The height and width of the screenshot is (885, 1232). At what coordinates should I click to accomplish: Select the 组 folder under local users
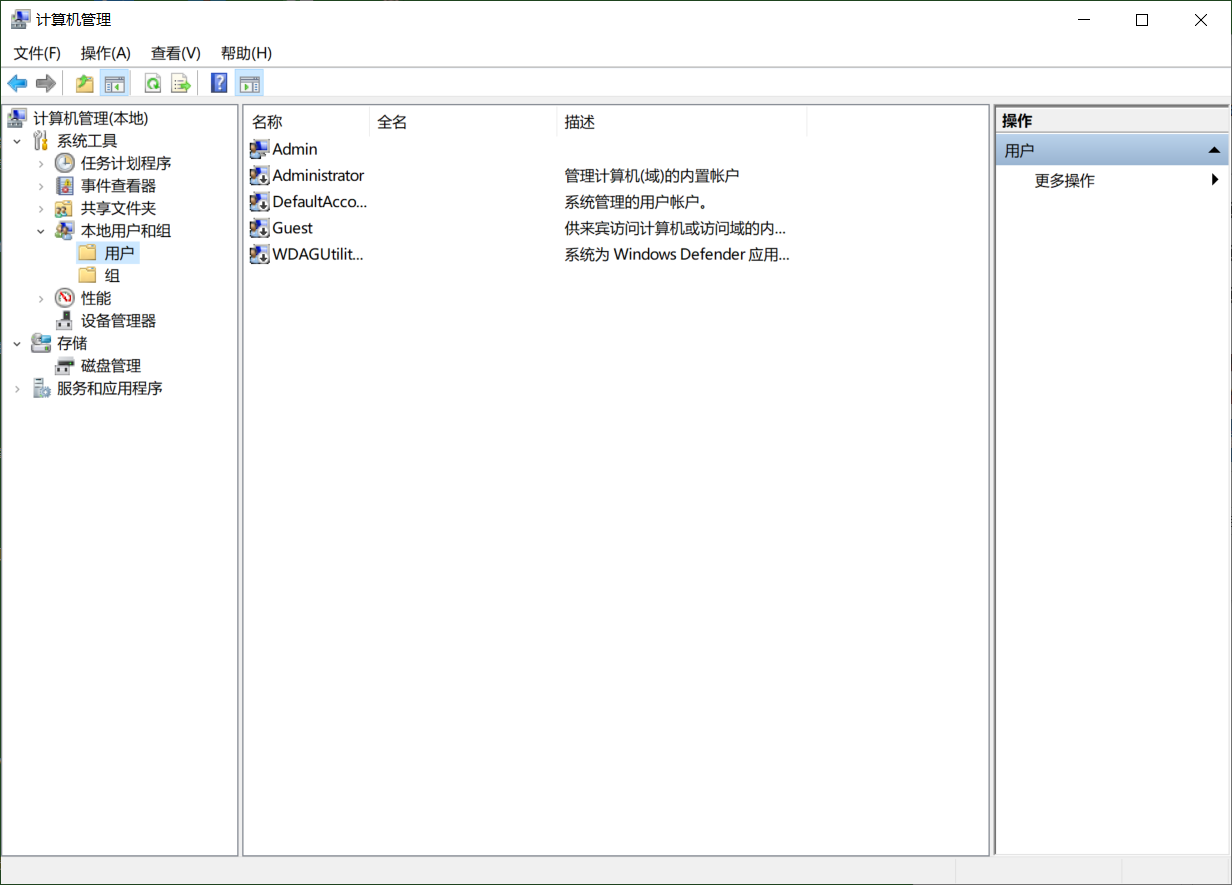tap(112, 276)
